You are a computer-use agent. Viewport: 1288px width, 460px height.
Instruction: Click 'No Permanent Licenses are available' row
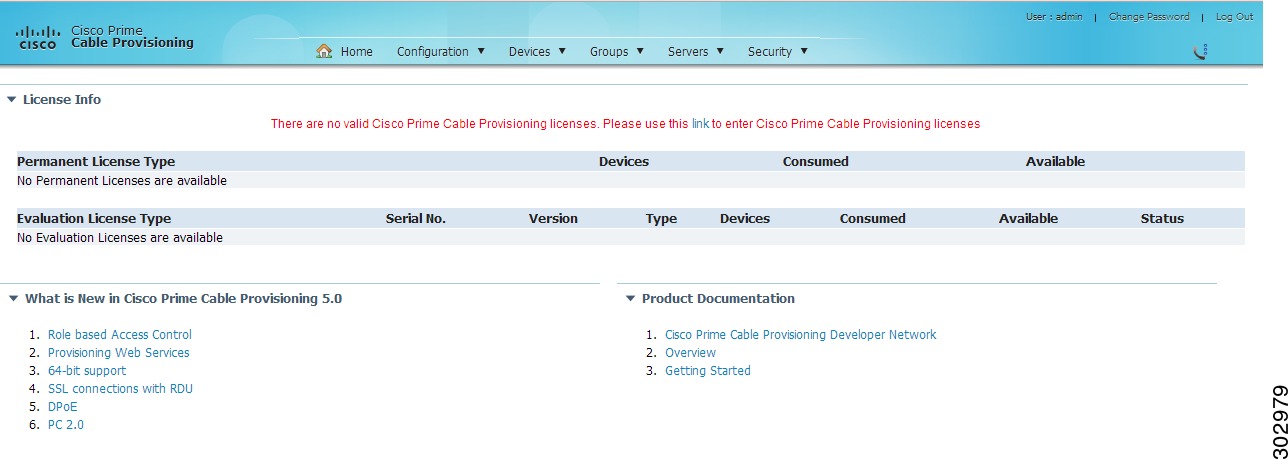click(x=630, y=181)
